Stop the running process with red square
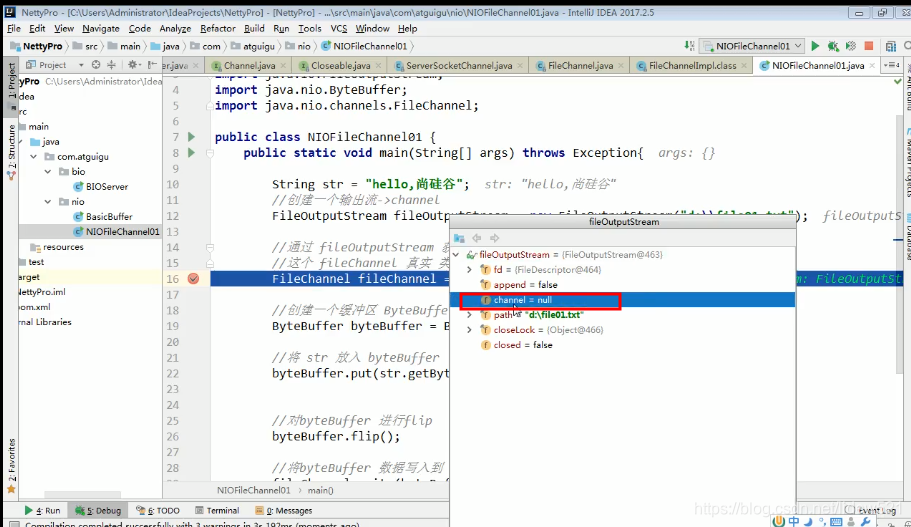 pyautogui.click(x=869, y=46)
